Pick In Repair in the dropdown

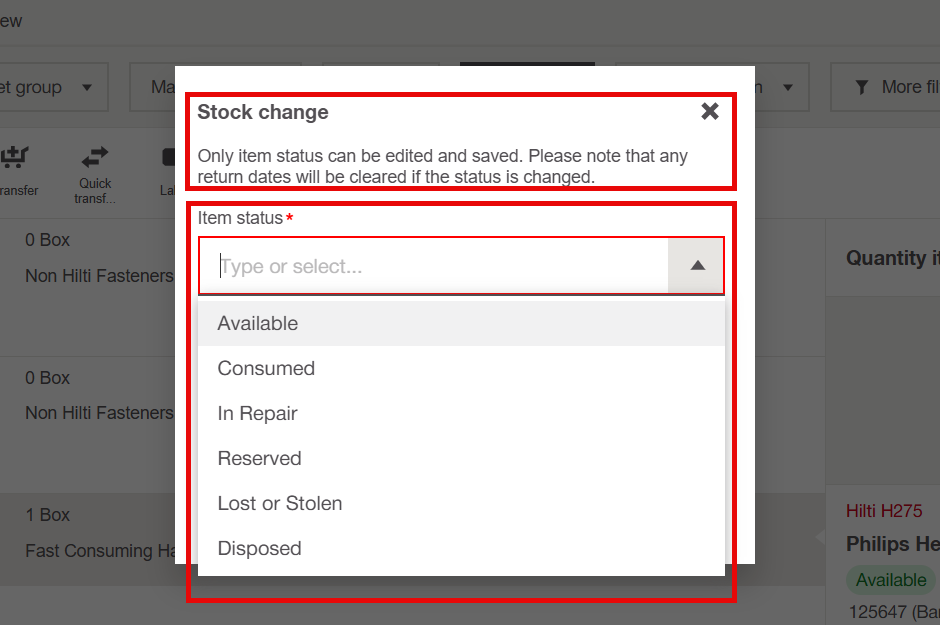click(258, 413)
